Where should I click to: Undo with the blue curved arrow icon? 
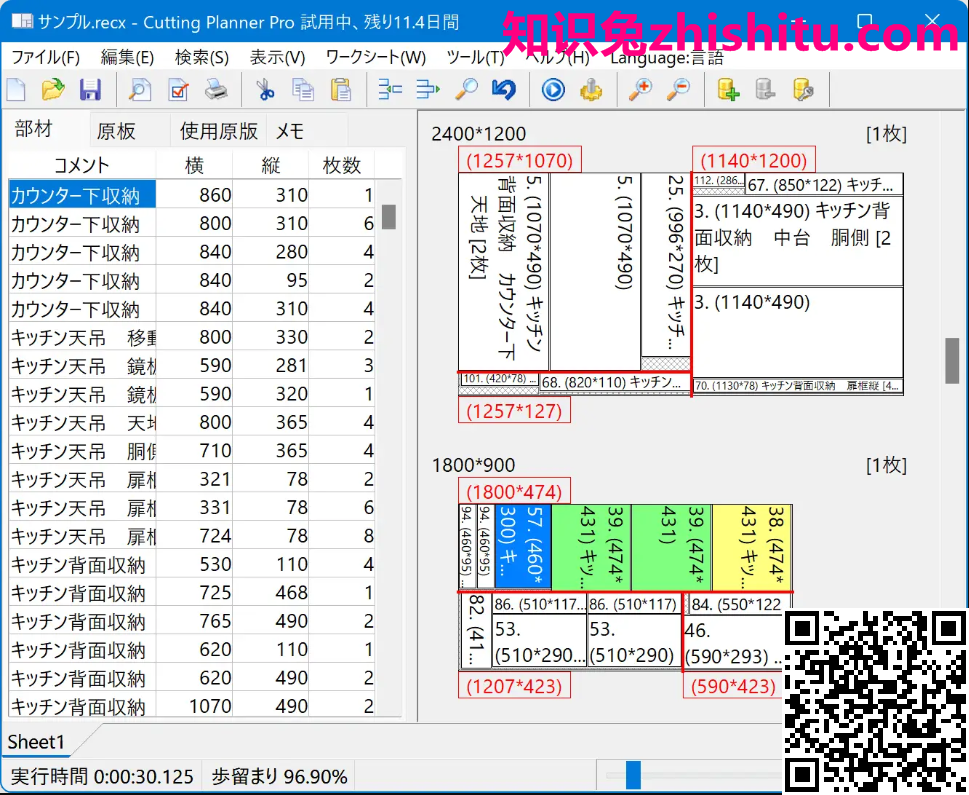504,90
